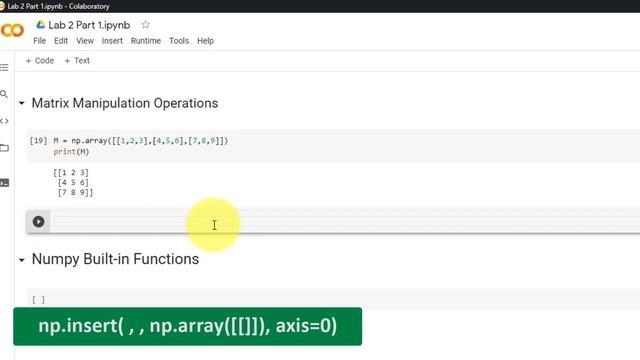Open the table of contents sidebar icon
This screenshot has width=640, height=360.
(4, 67)
